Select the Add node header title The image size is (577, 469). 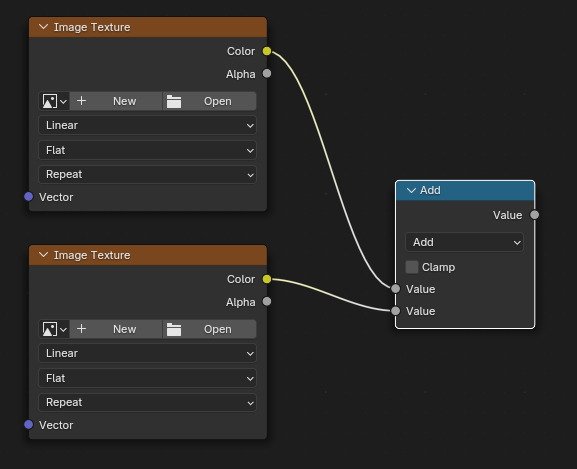430,190
